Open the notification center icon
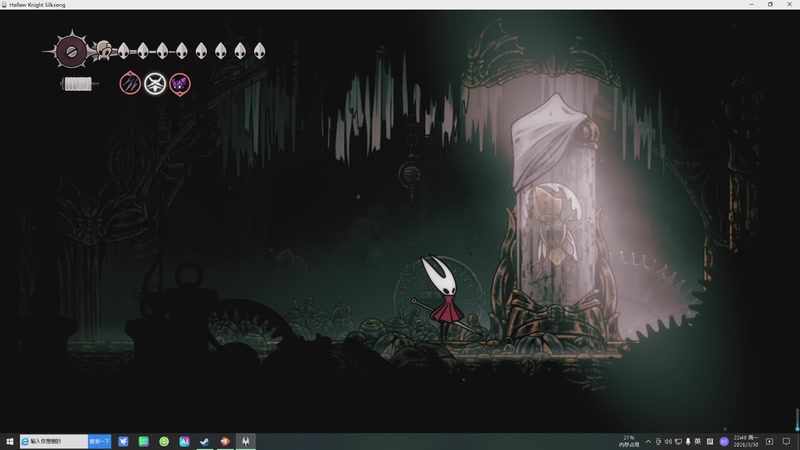Viewport: 800px width, 450px height. click(786, 442)
